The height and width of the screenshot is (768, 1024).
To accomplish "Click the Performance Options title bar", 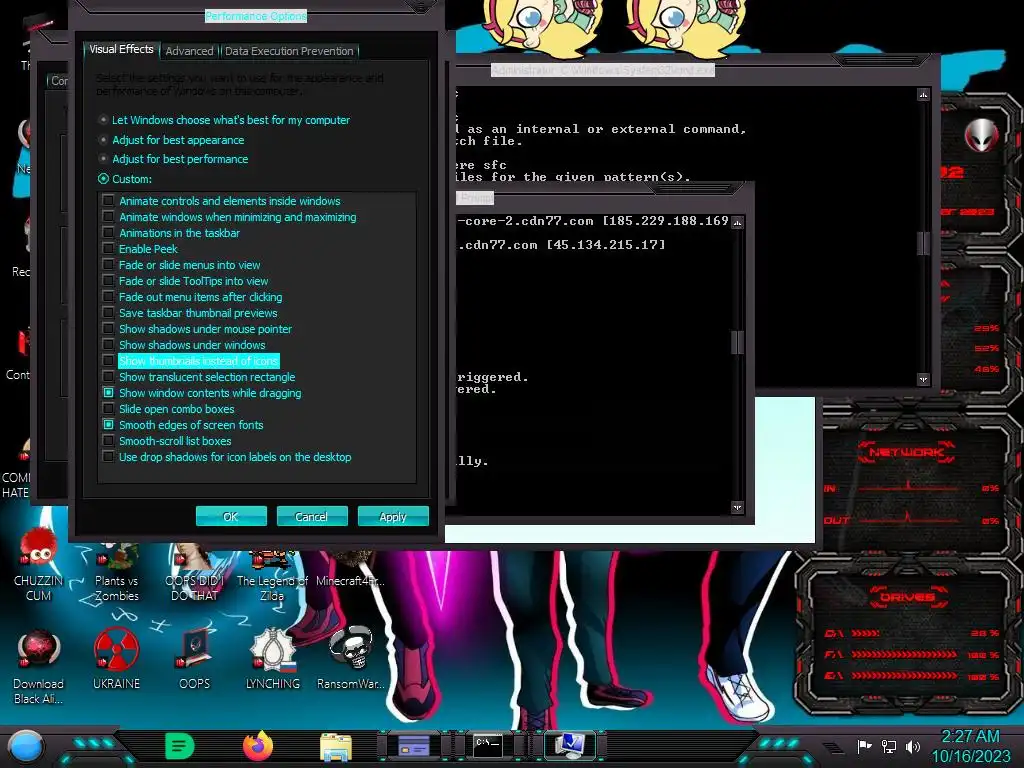I will [x=256, y=16].
